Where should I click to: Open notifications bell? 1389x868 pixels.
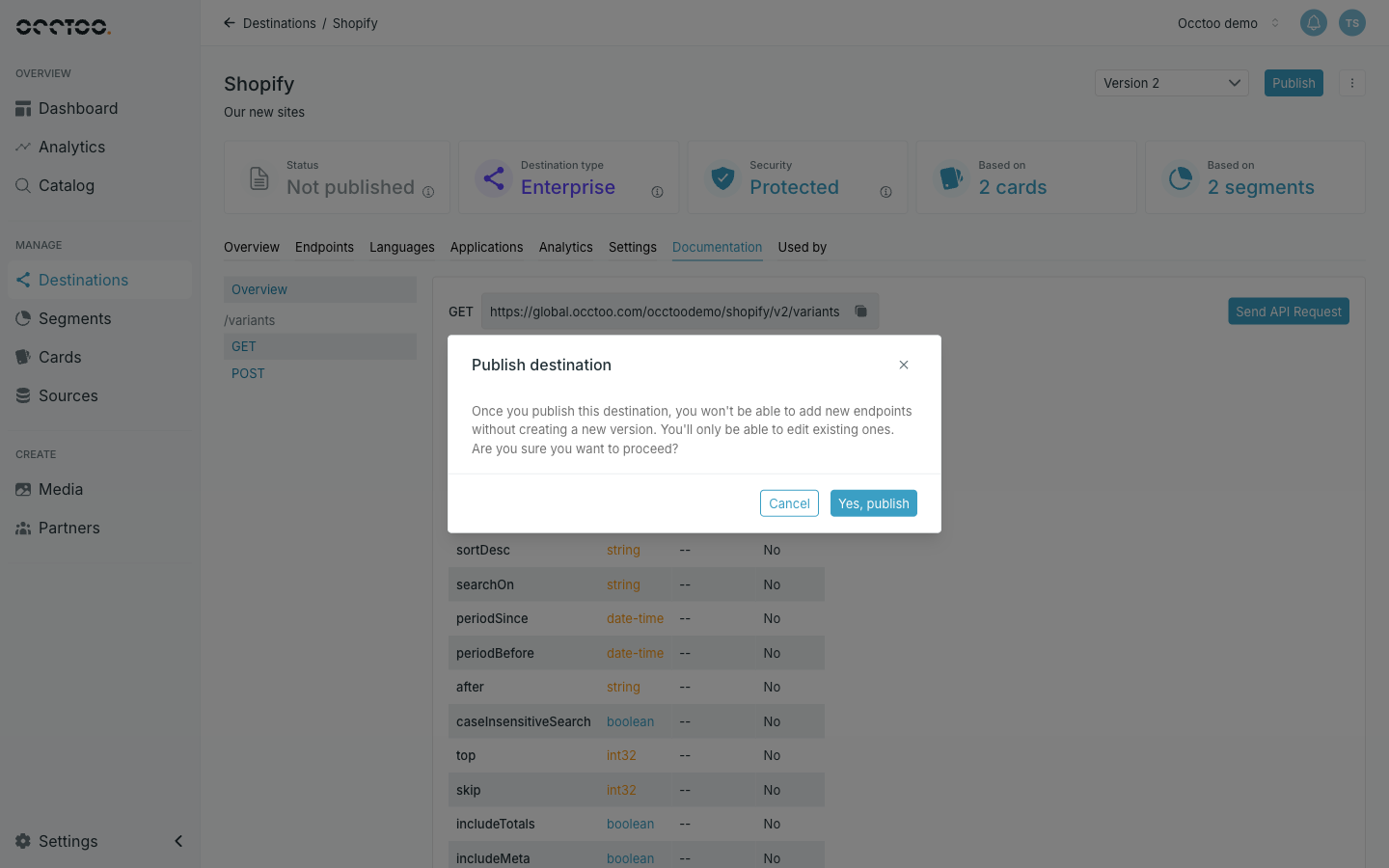(1314, 23)
